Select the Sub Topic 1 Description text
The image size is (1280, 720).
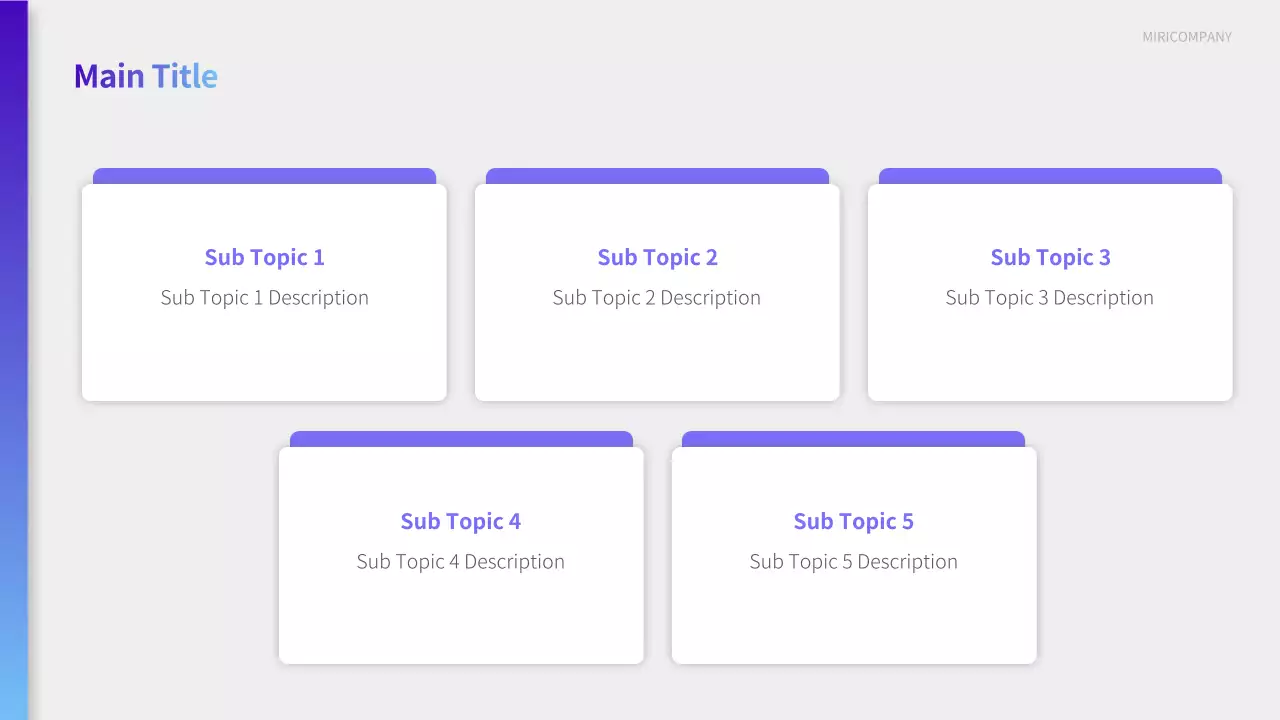coord(264,298)
